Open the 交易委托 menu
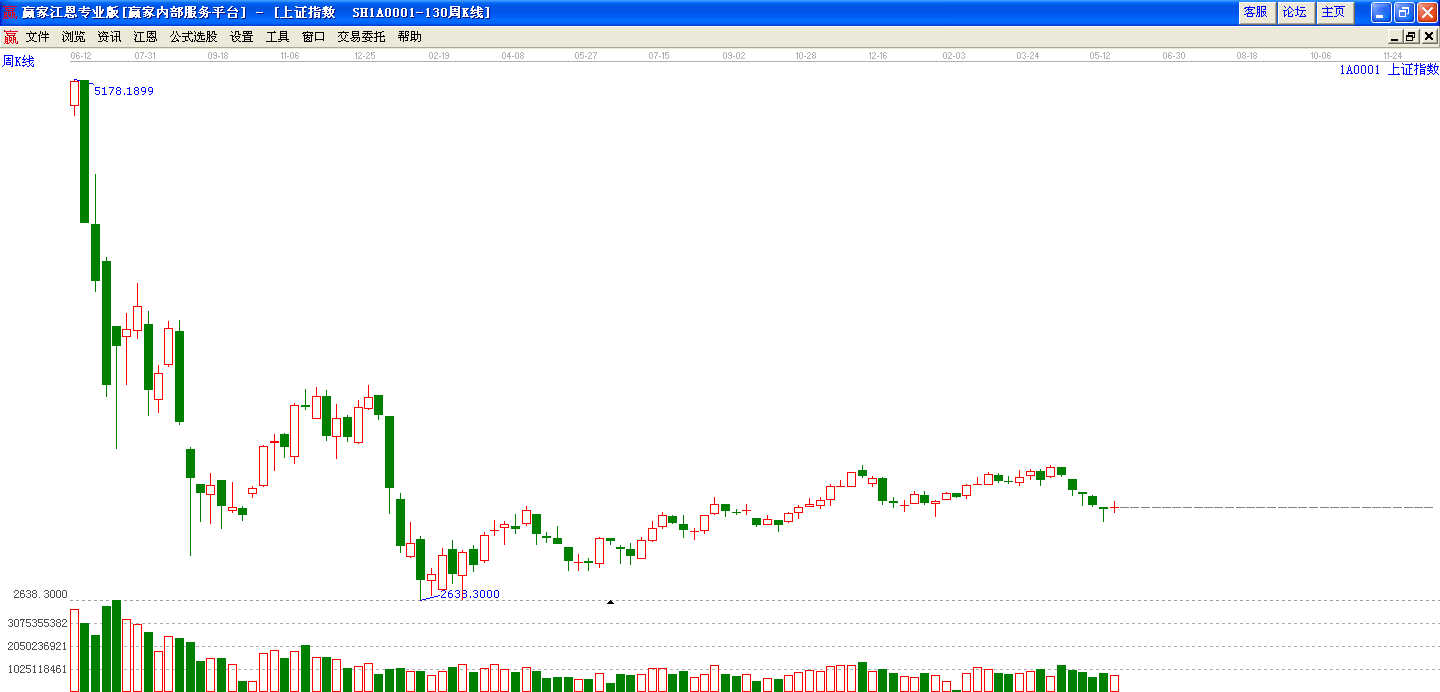Viewport: 1440px width, 692px height. click(361, 37)
